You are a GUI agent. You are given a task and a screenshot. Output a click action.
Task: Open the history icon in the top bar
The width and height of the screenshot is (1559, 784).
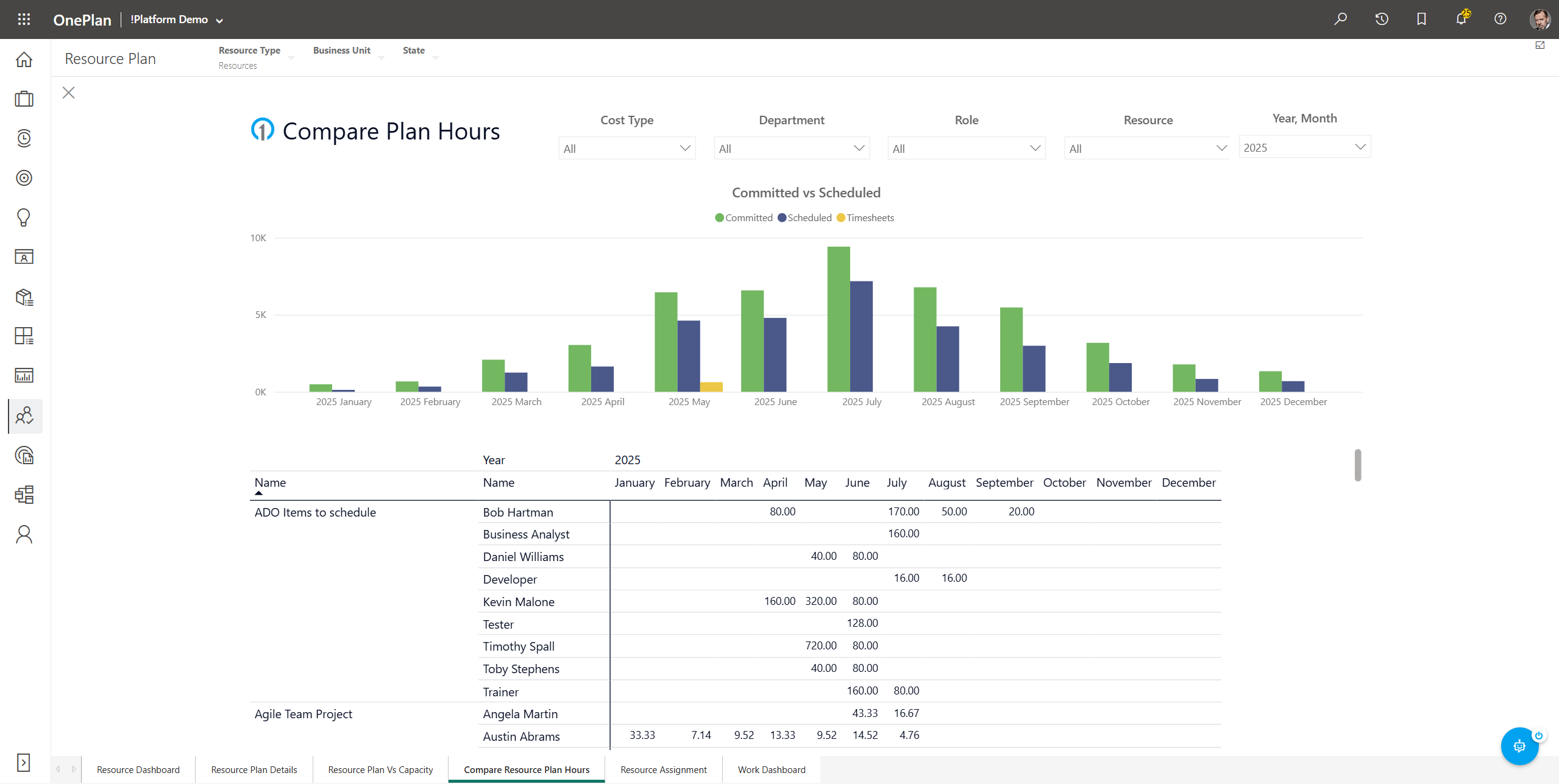tap(1381, 19)
